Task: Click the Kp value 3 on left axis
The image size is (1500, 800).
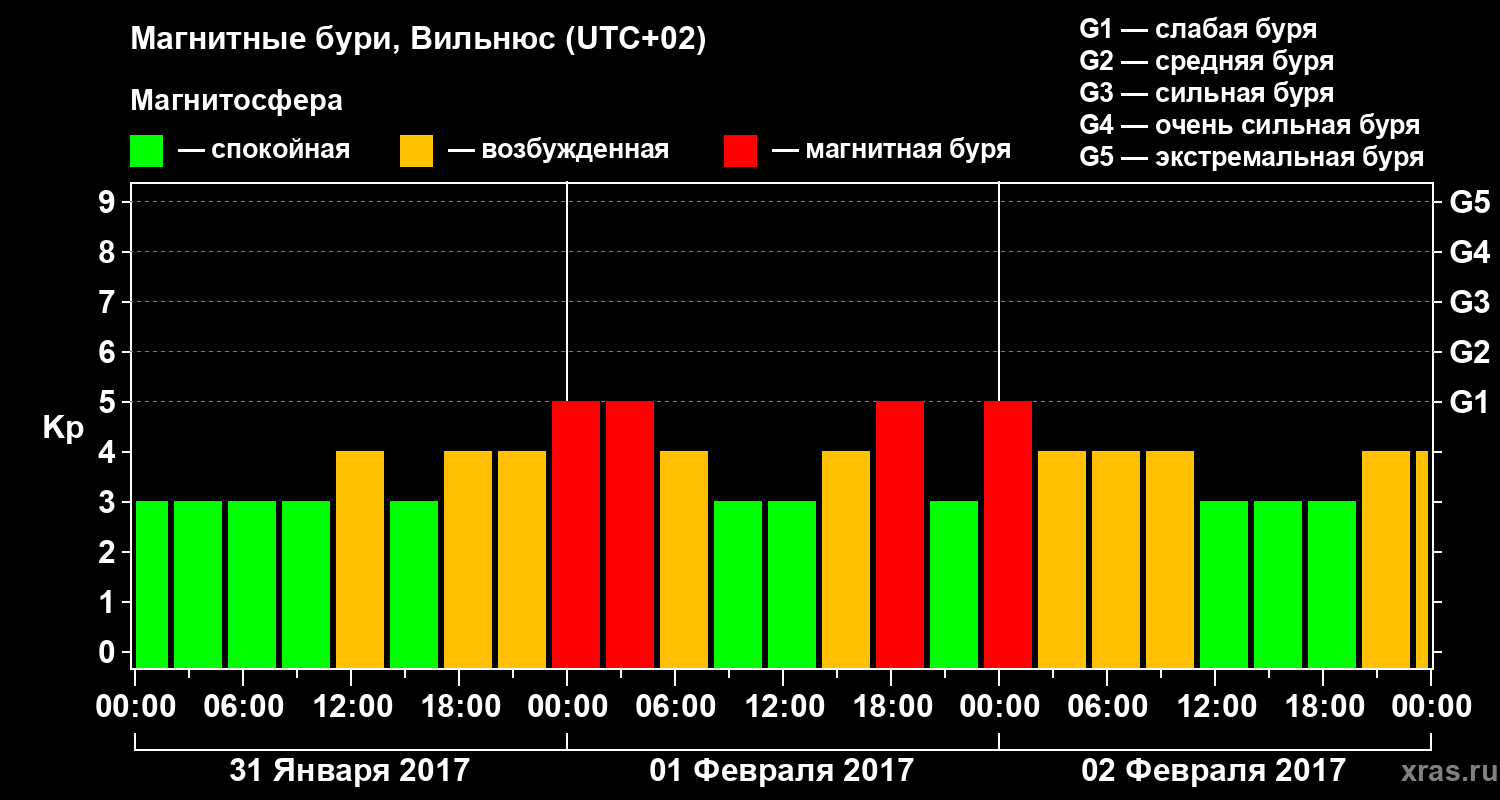Action: pyautogui.click(x=108, y=502)
